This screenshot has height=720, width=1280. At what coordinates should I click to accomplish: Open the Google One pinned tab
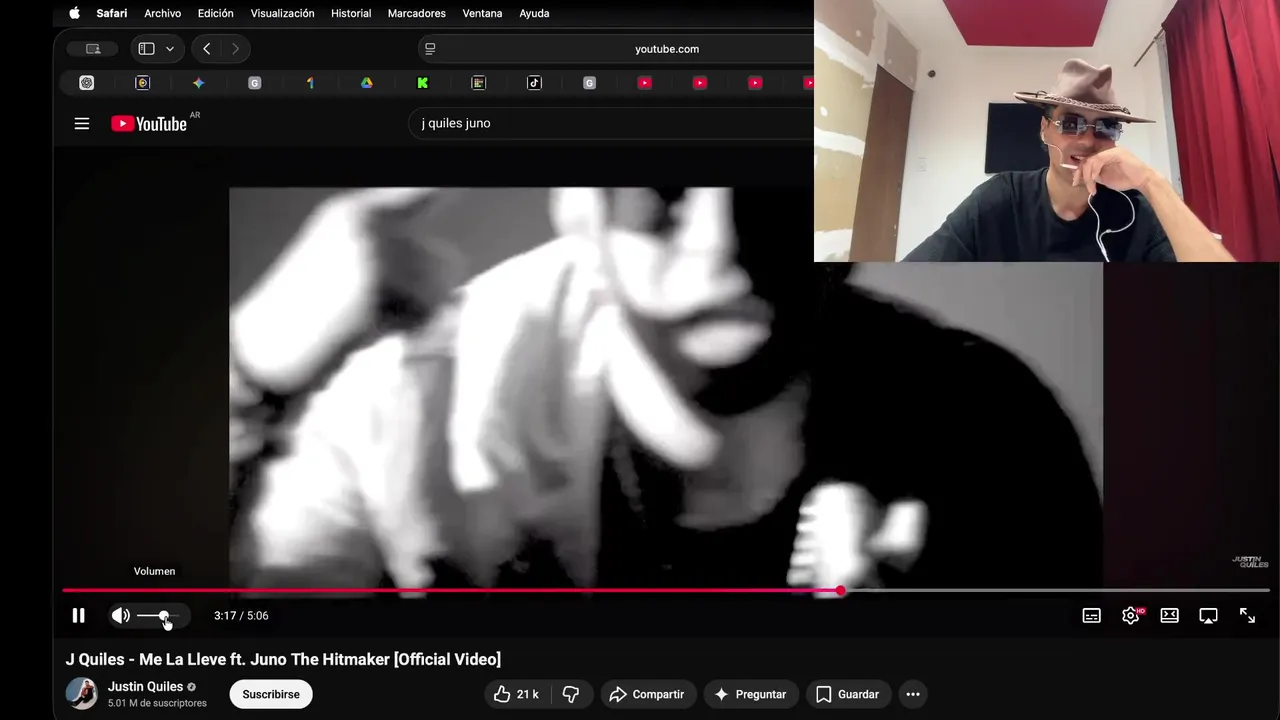[310, 83]
